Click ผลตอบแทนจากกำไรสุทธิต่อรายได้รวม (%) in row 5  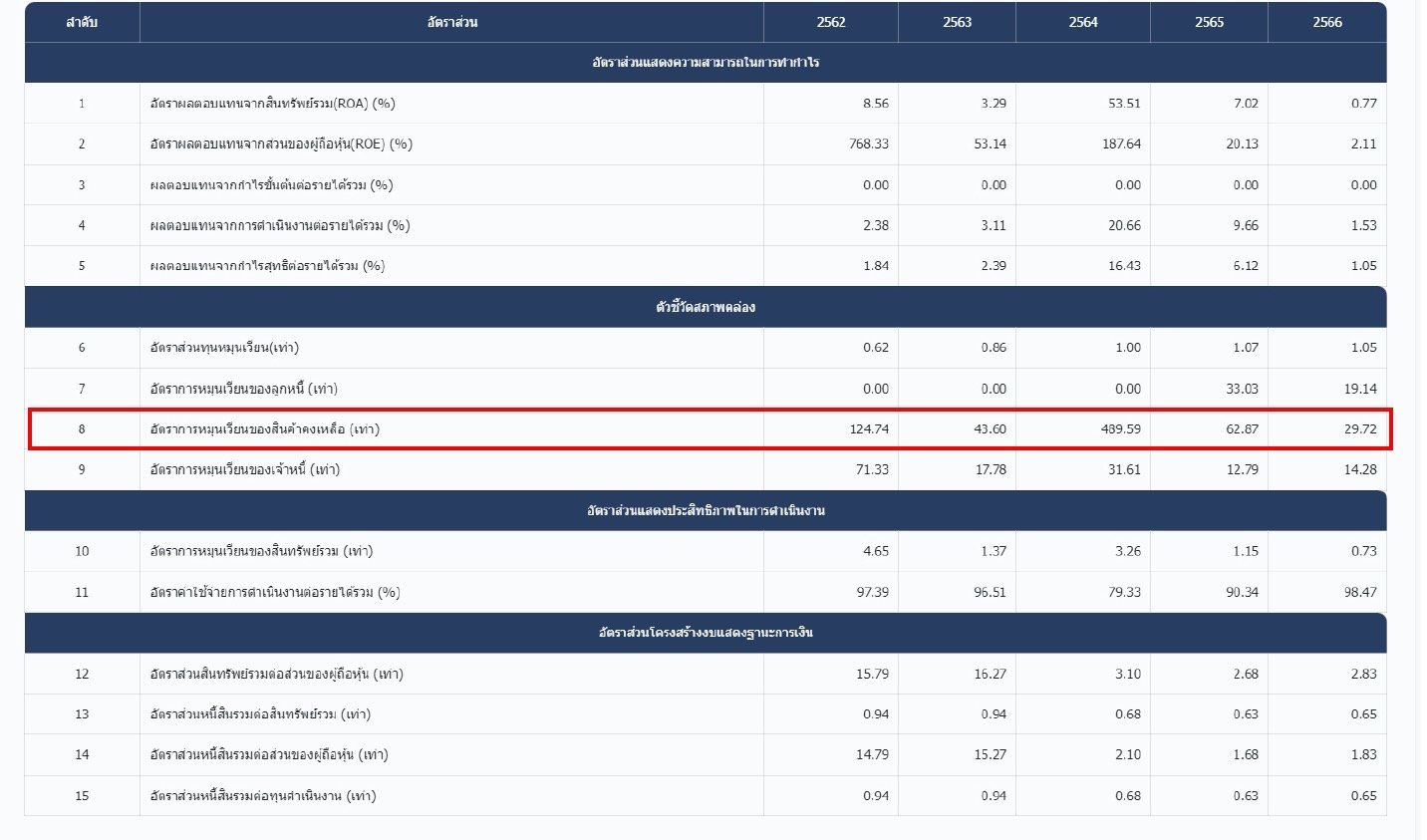pos(267,266)
